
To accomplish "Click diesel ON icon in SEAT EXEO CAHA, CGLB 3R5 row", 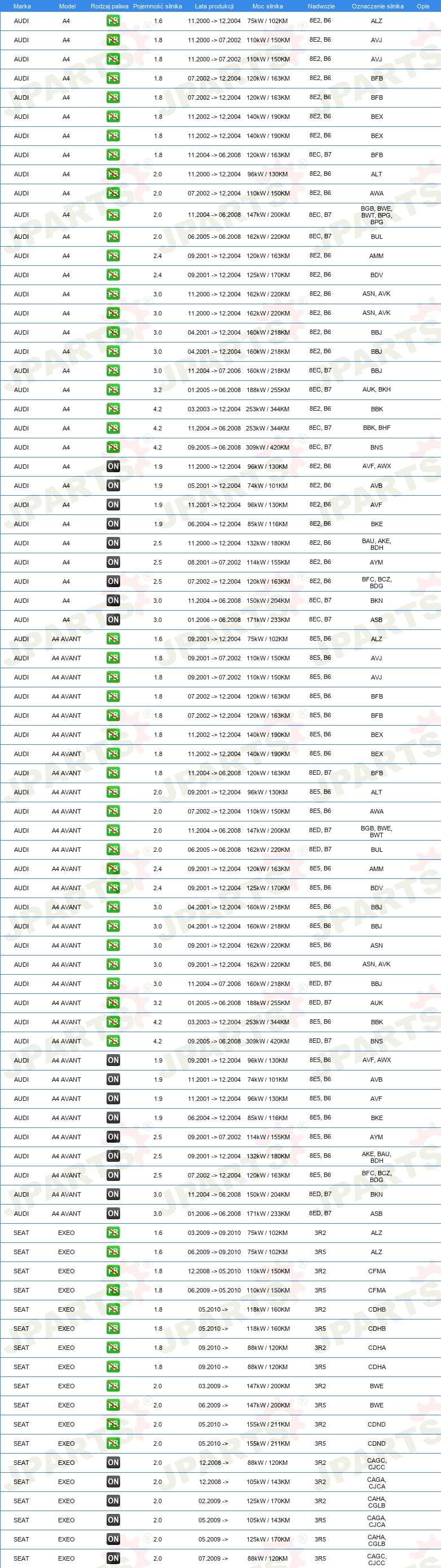I will [113, 1539].
